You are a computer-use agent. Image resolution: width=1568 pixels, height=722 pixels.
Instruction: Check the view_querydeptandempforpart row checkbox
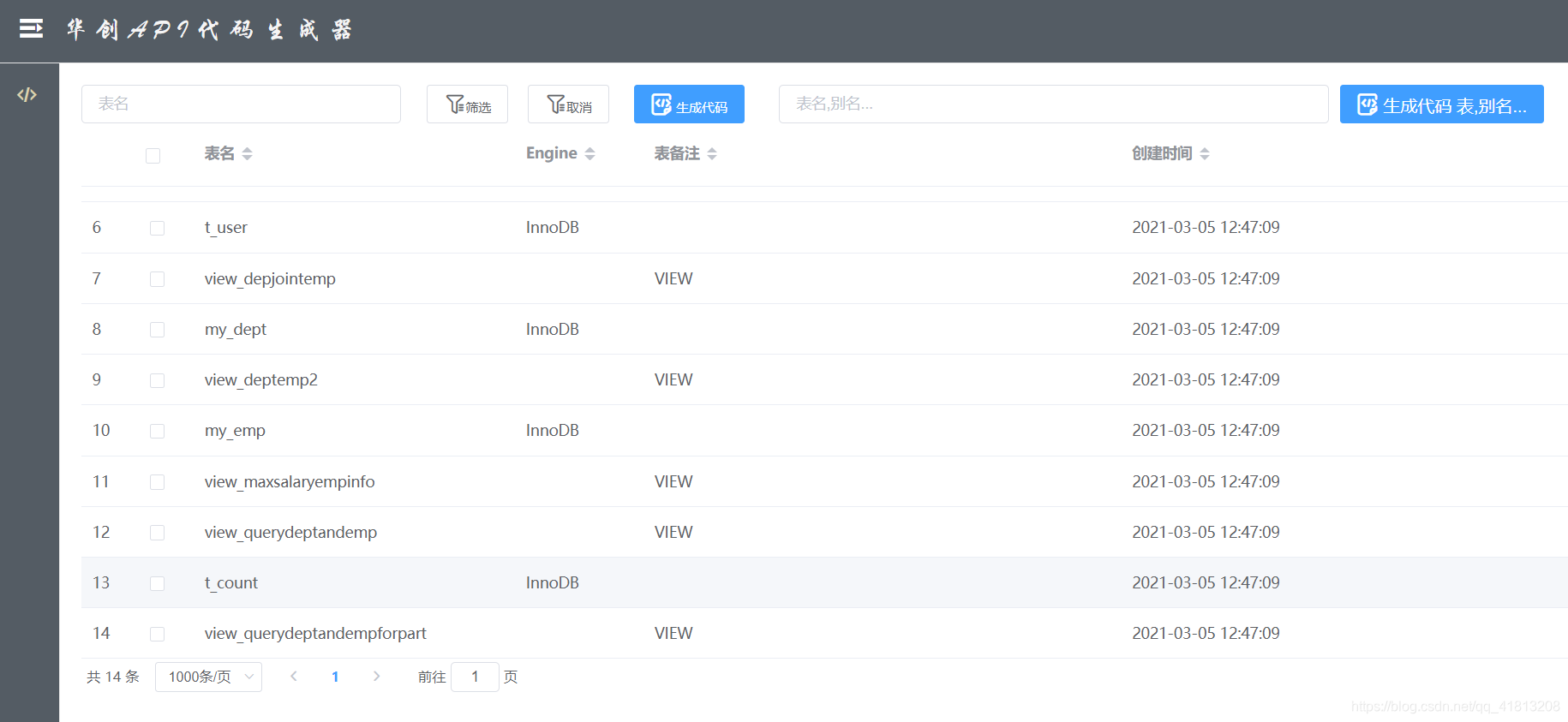click(x=157, y=634)
